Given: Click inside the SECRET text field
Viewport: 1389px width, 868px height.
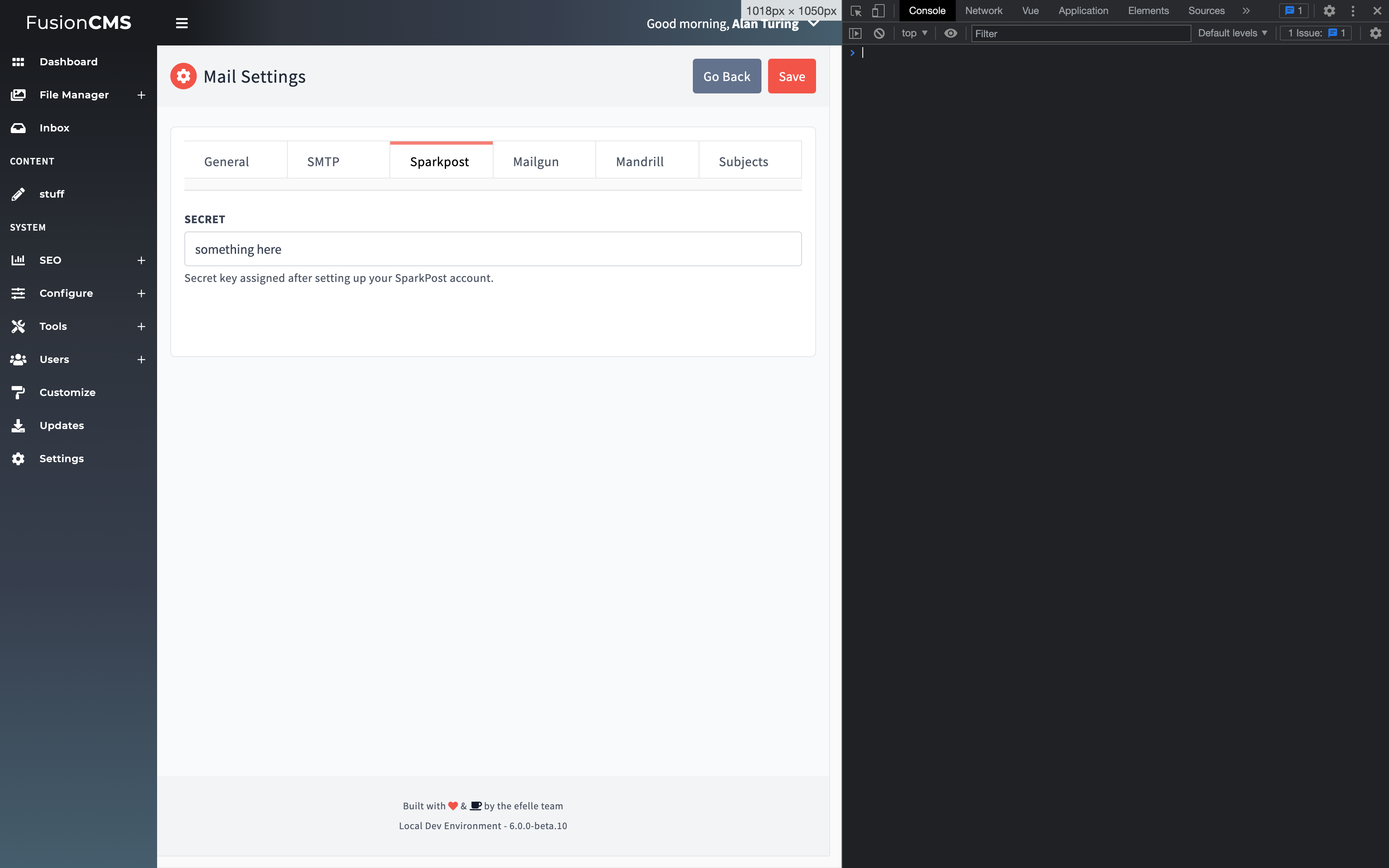Looking at the screenshot, I should [492, 248].
